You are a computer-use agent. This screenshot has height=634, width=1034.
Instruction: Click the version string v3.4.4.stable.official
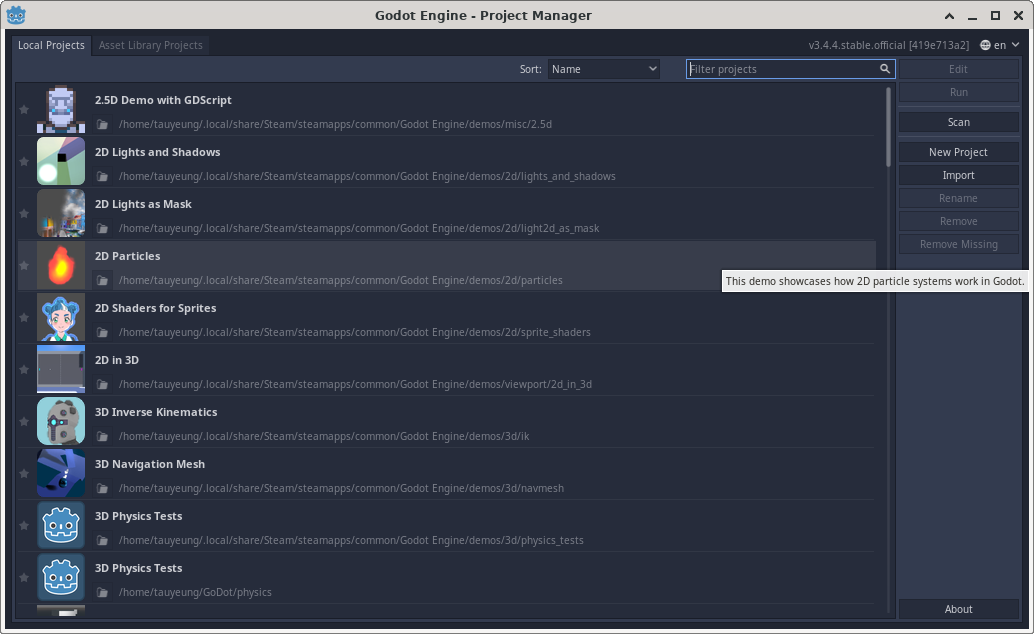889,45
